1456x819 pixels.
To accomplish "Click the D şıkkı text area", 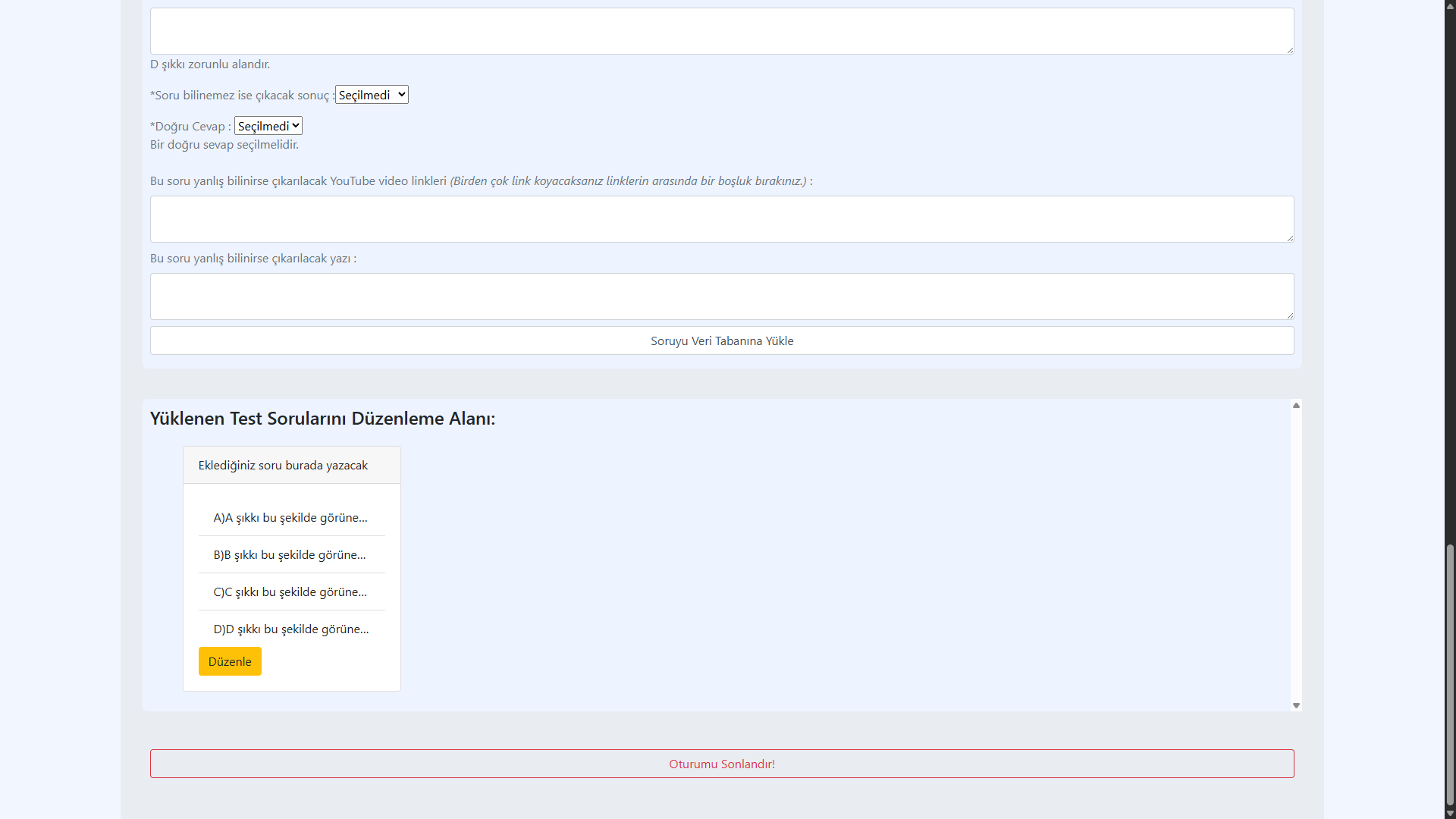I will pyautogui.click(x=722, y=31).
